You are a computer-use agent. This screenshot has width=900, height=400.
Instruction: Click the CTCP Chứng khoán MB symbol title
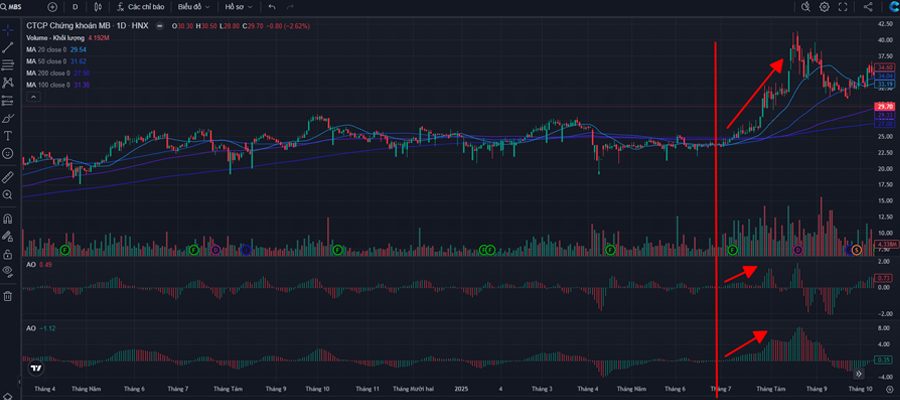(x=87, y=26)
